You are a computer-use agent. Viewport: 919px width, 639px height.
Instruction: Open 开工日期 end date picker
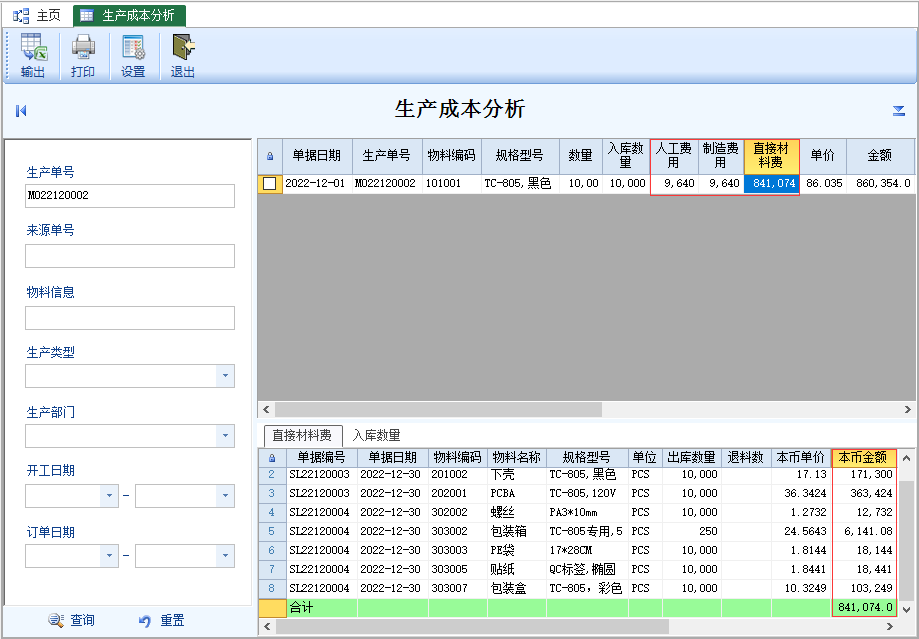click(x=225, y=496)
